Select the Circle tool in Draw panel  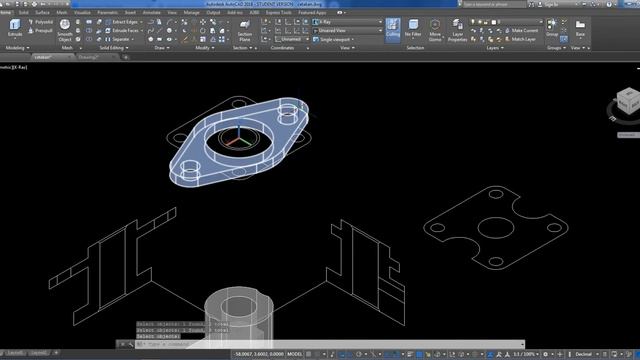[169, 31]
